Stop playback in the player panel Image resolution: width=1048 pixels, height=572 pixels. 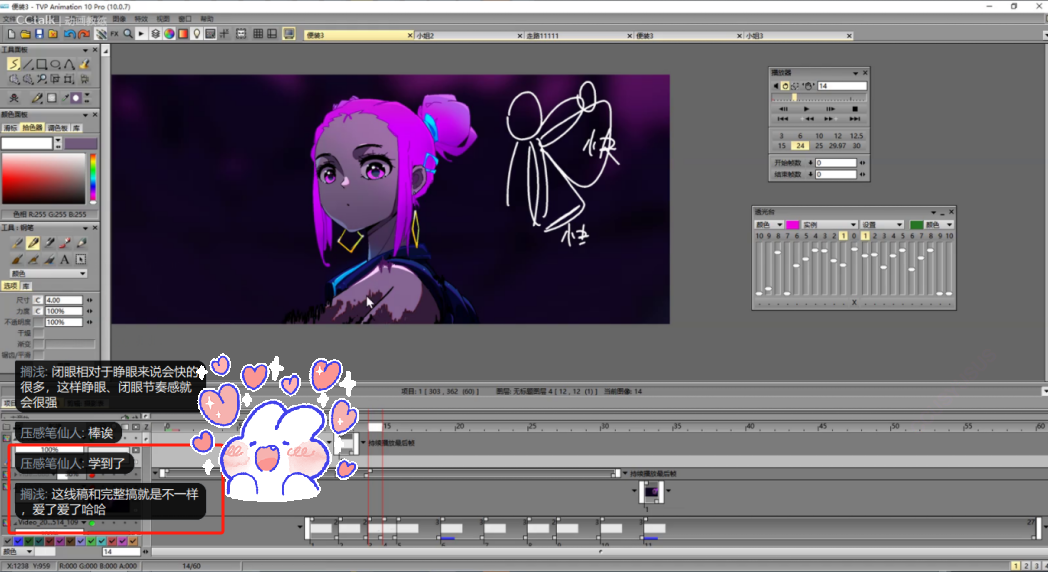point(855,109)
